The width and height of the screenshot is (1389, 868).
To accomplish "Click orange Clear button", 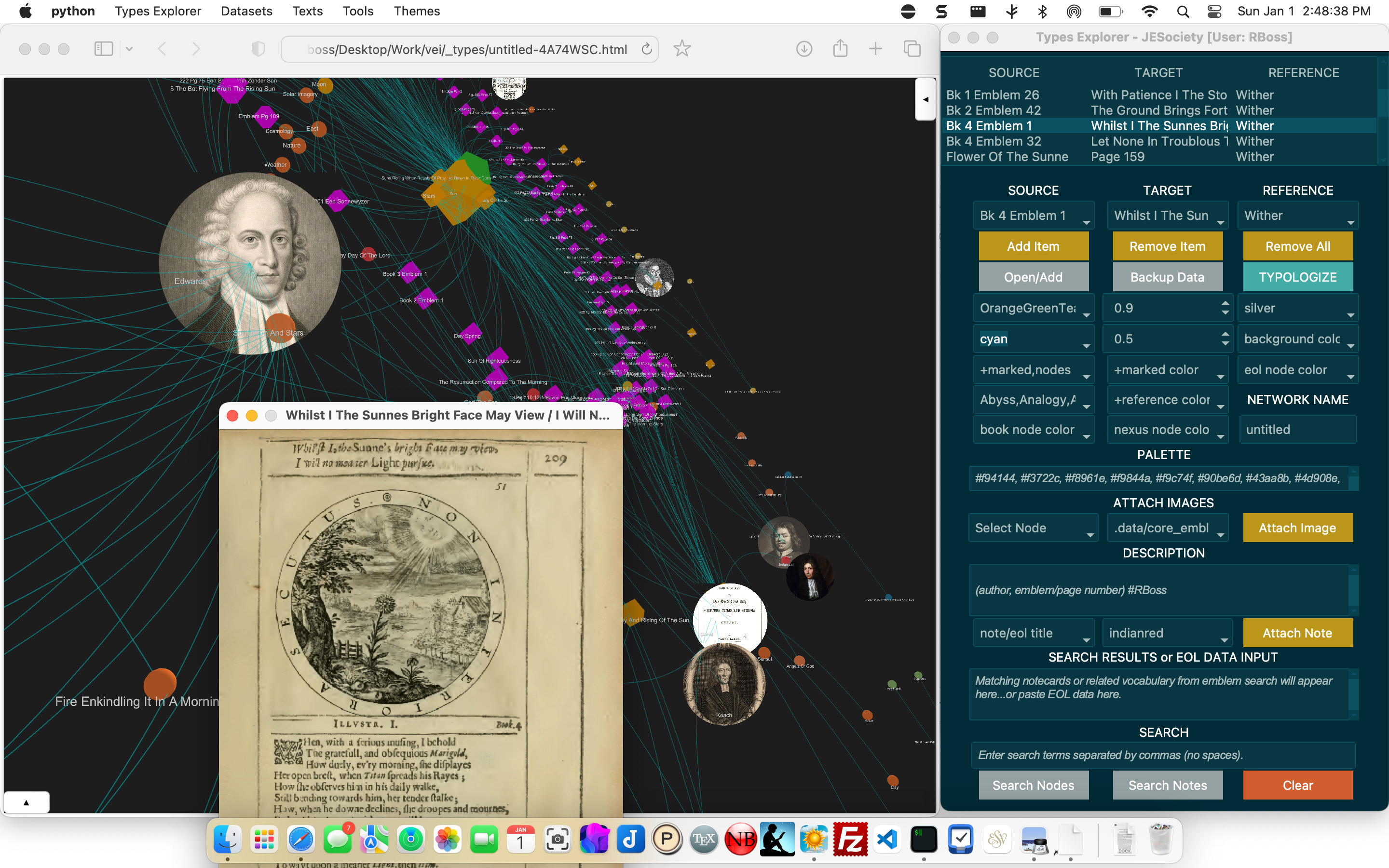I will click(x=1298, y=786).
